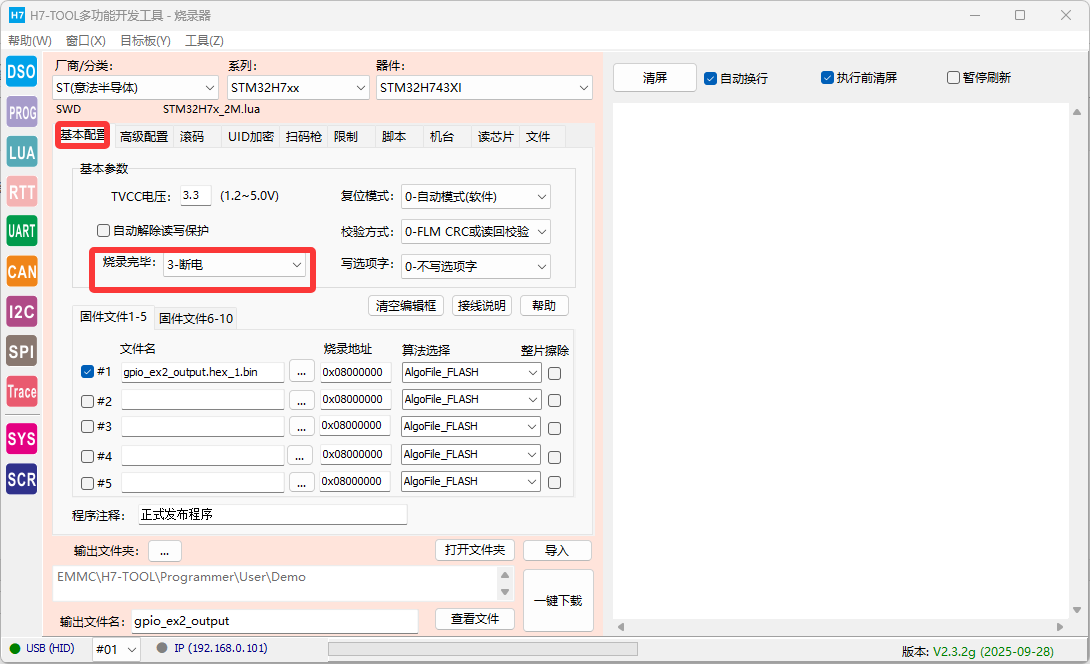The width and height of the screenshot is (1090, 664).
Task: Expand the 烧录完毕 dropdown showing 3-断电
Action: [231, 265]
